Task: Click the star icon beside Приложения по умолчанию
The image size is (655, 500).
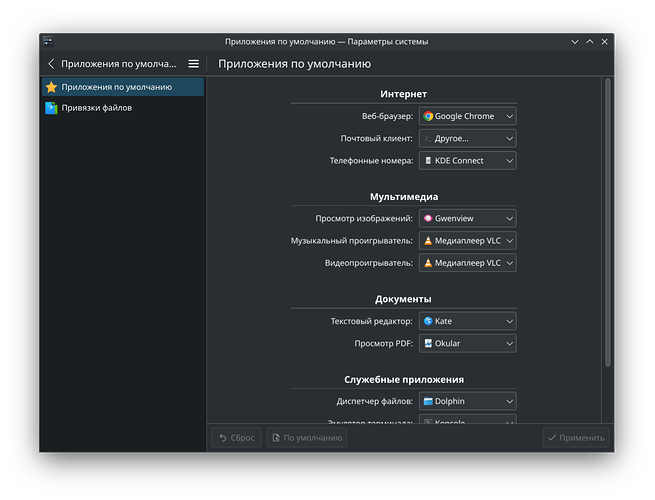Action: (51, 87)
